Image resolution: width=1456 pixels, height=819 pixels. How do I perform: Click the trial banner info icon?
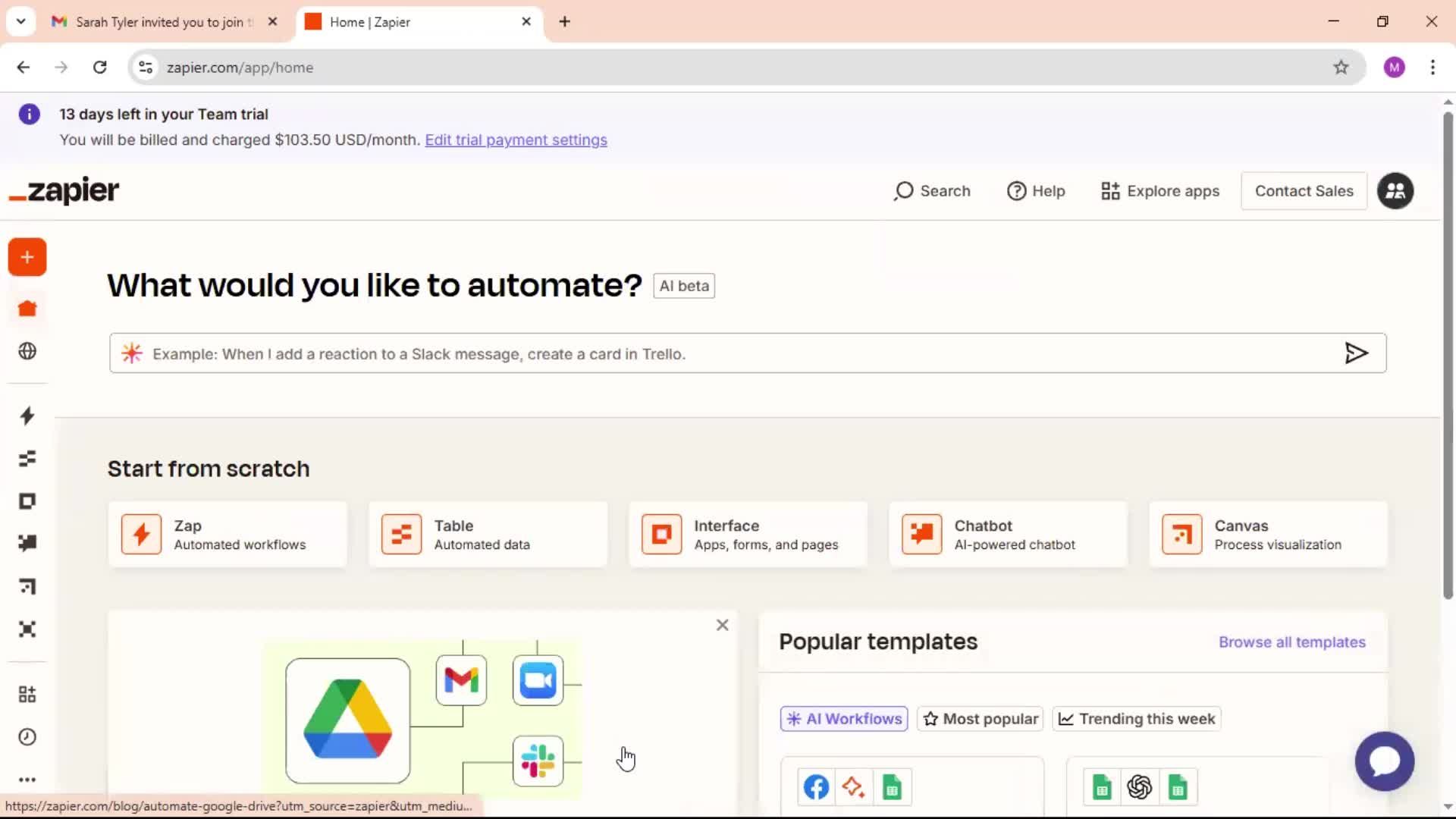[29, 115]
